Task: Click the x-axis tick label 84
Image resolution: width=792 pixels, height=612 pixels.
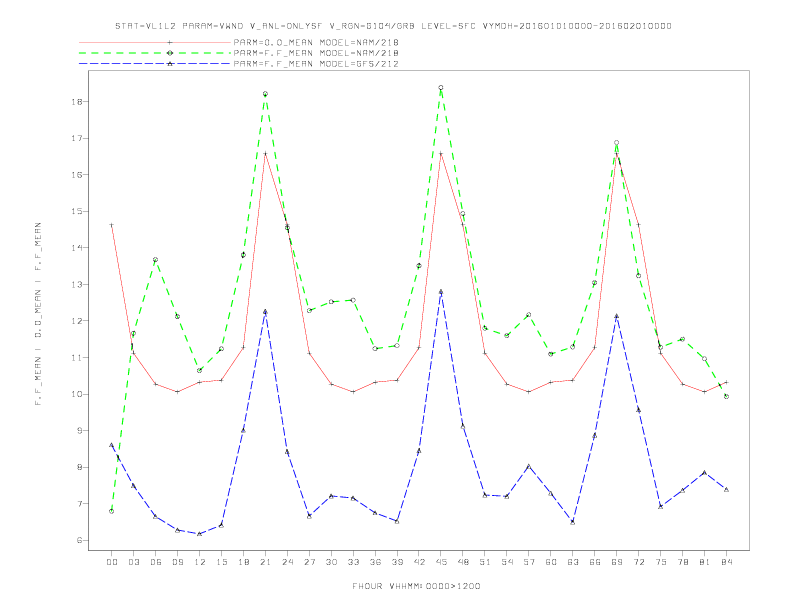Action: (x=726, y=562)
